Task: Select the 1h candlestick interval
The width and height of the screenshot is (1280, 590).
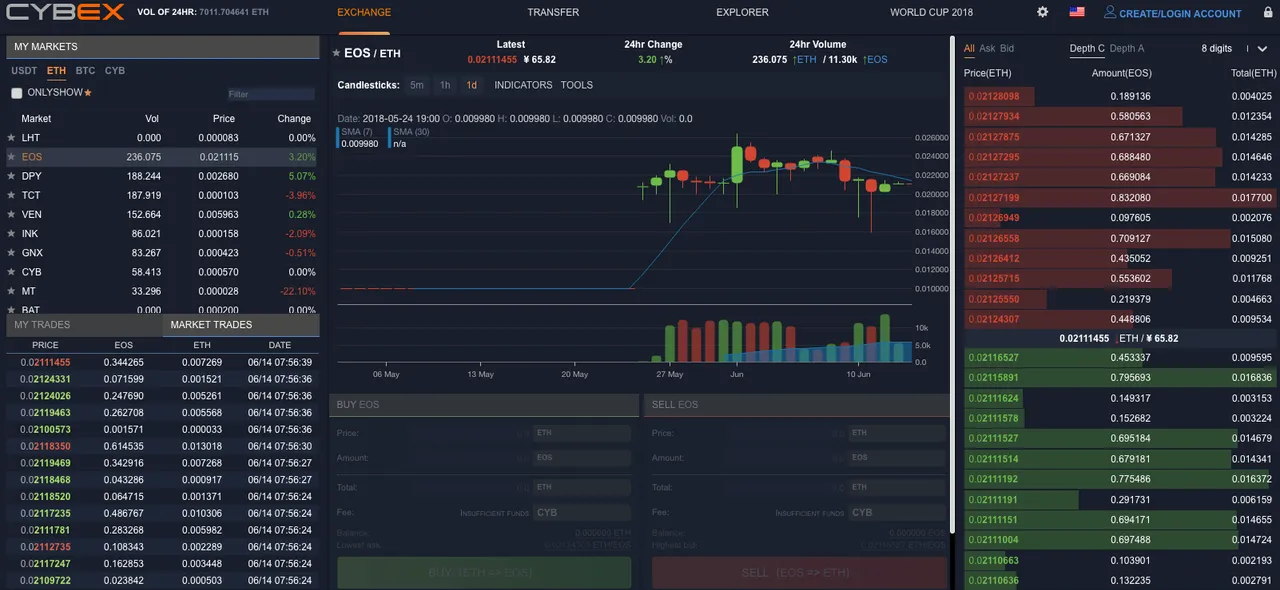Action: point(445,85)
